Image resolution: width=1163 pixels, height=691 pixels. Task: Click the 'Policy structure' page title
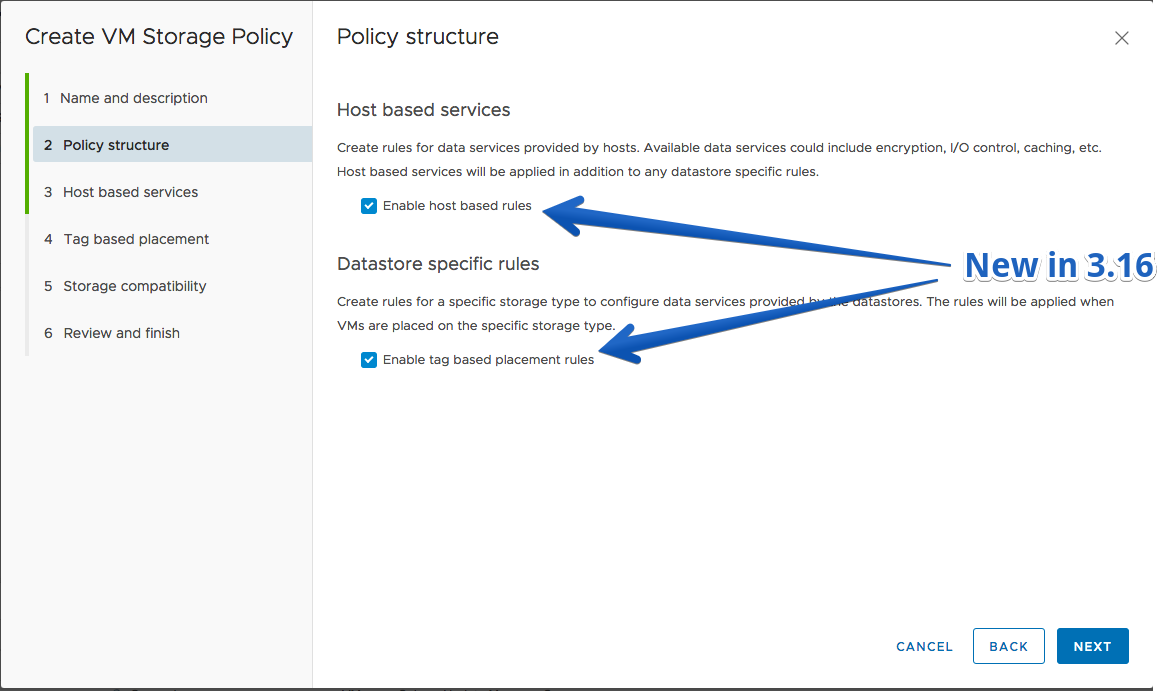click(x=418, y=36)
